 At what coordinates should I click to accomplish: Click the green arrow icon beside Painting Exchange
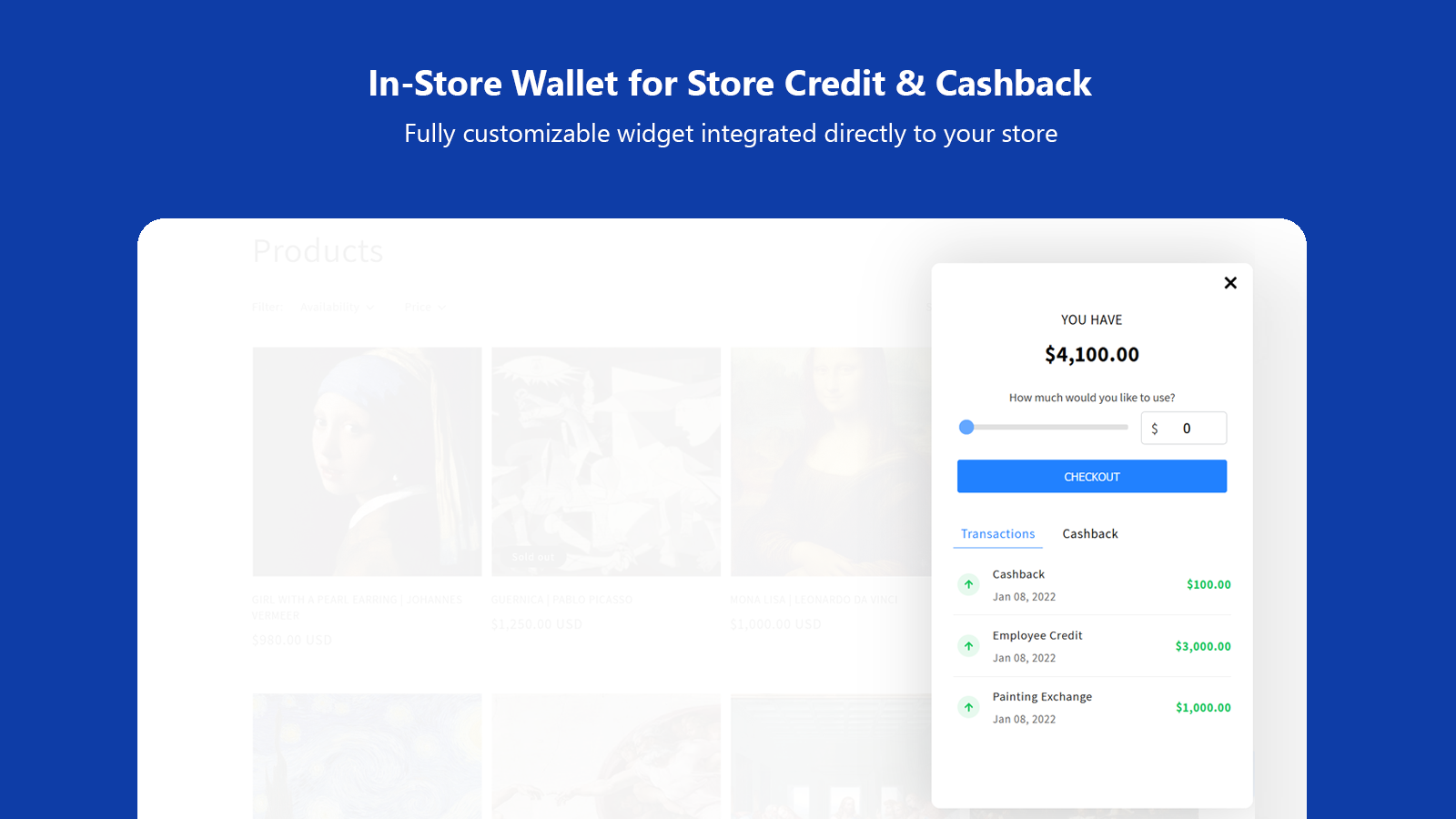coord(968,707)
